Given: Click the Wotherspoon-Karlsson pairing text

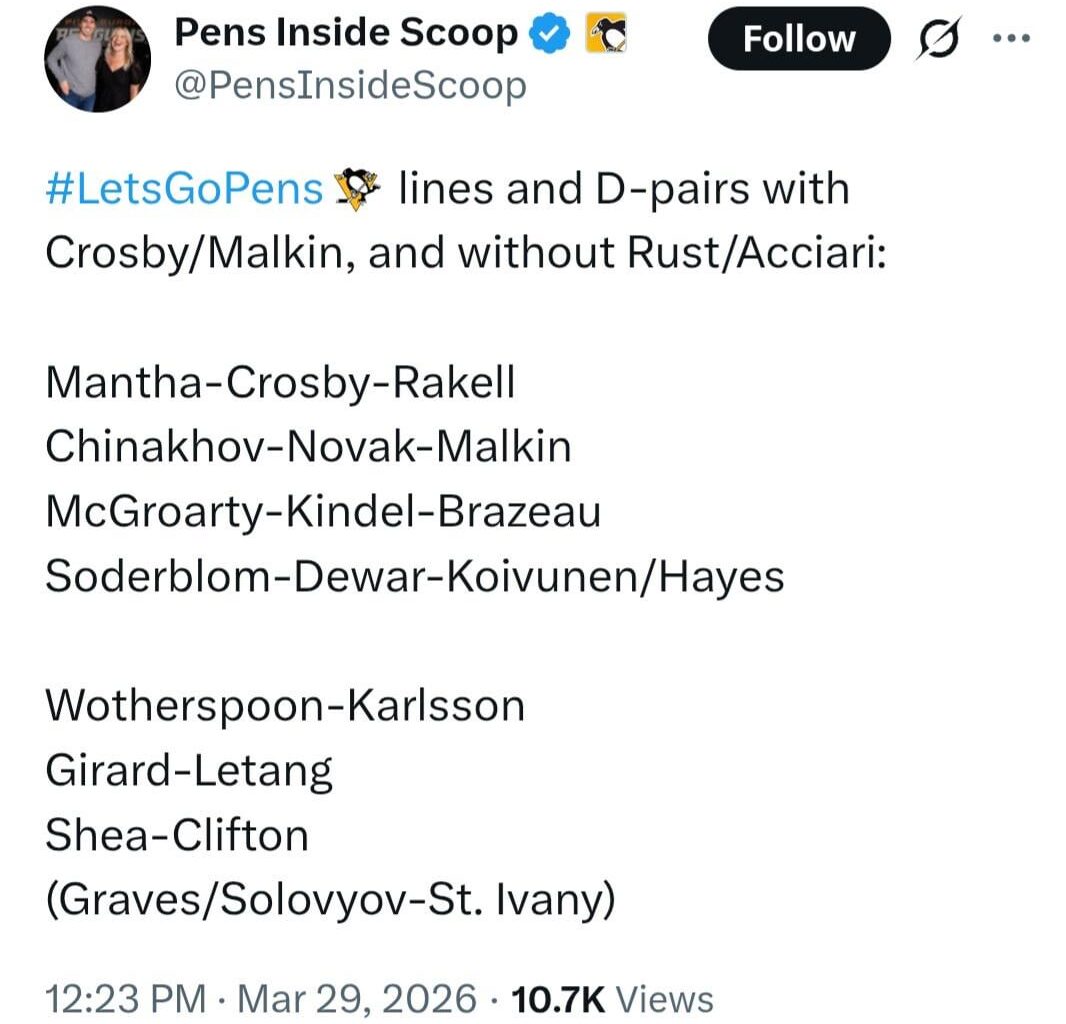Looking at the screenshot, I should [287, 705].
